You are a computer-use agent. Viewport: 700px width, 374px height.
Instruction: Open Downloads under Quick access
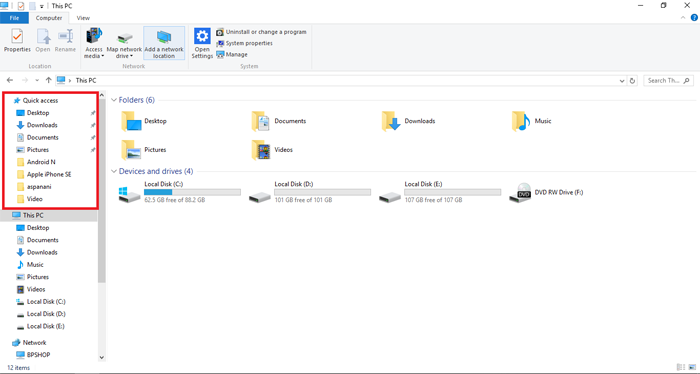(x=42, y=125)
